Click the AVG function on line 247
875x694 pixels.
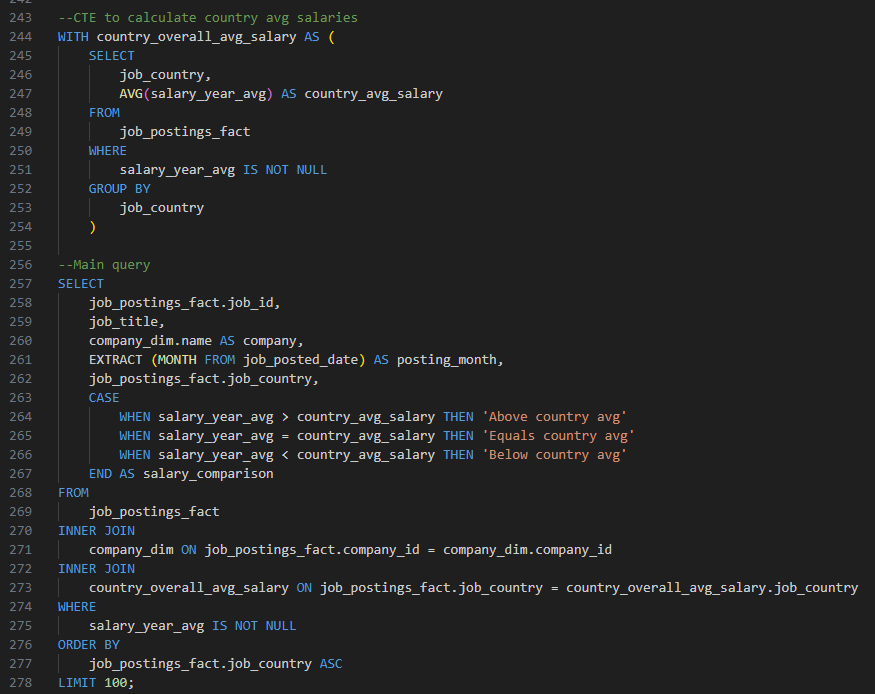coord(131,94)
